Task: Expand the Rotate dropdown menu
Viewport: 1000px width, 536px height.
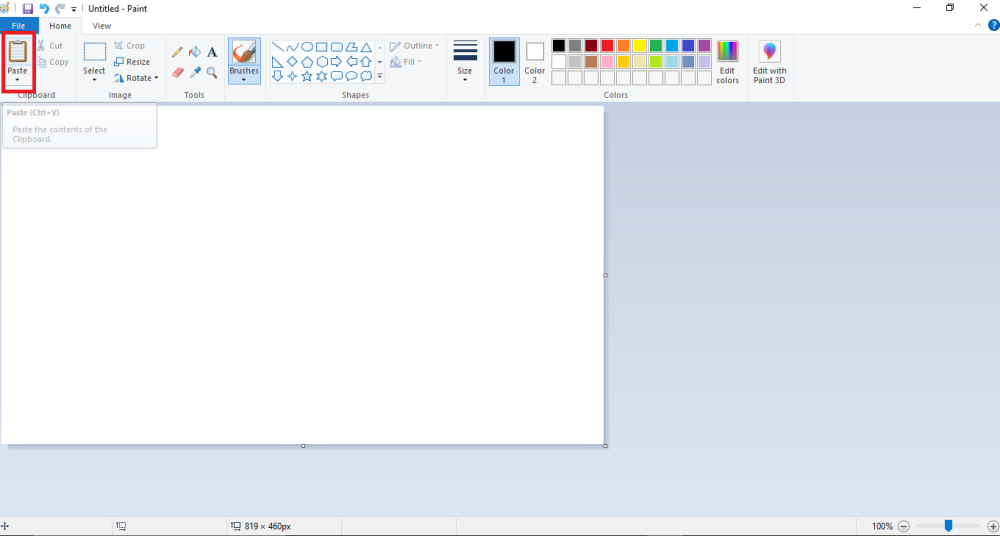Action: click(x=137, y=78)
